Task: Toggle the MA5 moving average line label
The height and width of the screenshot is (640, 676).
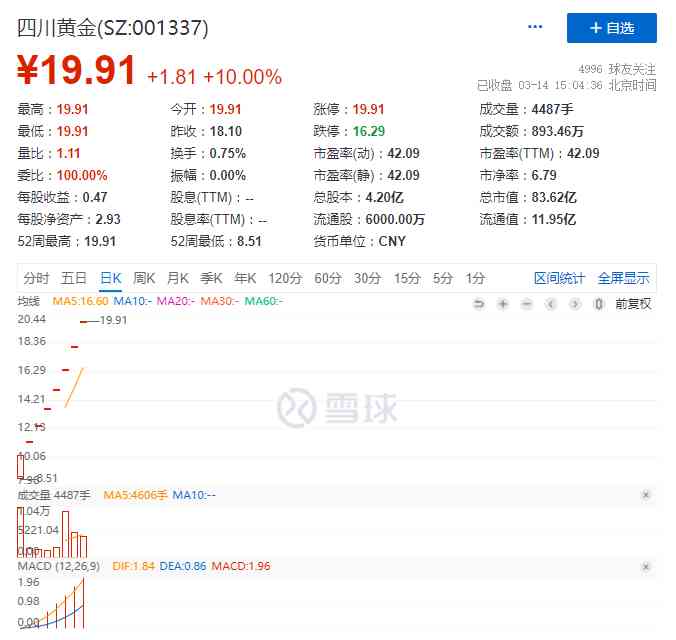Action: (x=78, y=301)
